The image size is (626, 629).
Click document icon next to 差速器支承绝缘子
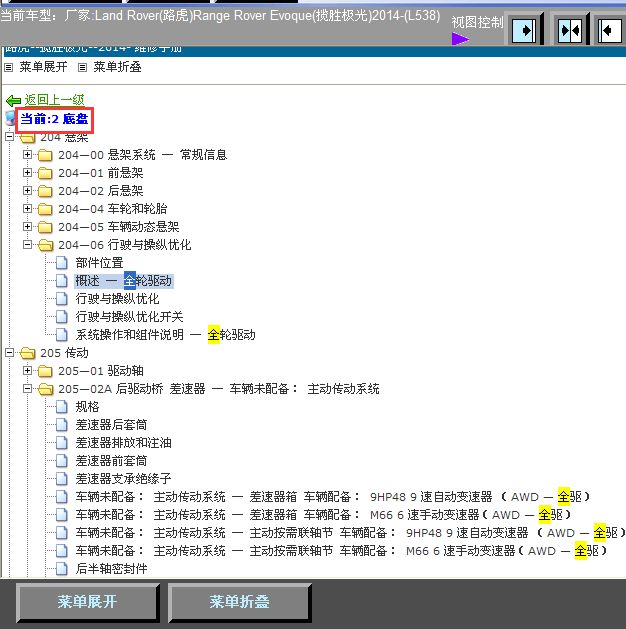pos(62,479)
